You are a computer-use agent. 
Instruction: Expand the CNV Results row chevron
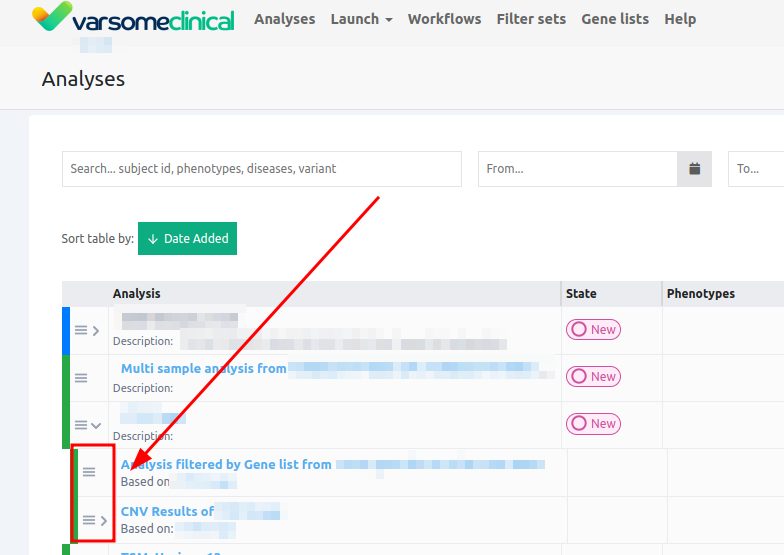point(104,520)
